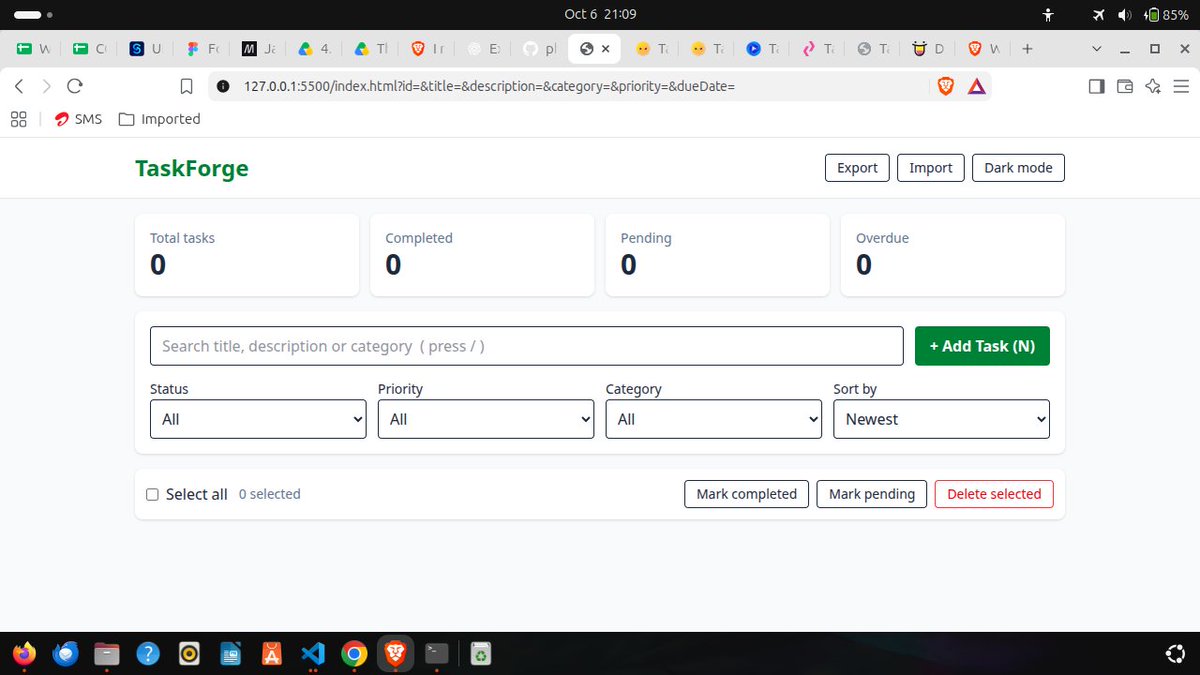
Task: Open the Ubuntu show applications button
Action: click(1176, 654)
